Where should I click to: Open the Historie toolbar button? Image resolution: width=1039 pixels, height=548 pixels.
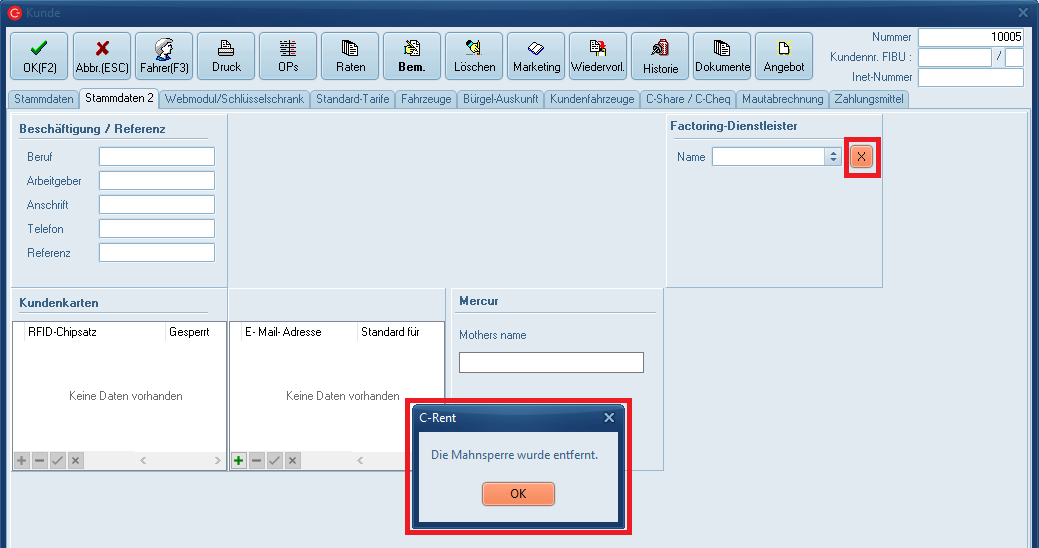(x=660, y=56)
